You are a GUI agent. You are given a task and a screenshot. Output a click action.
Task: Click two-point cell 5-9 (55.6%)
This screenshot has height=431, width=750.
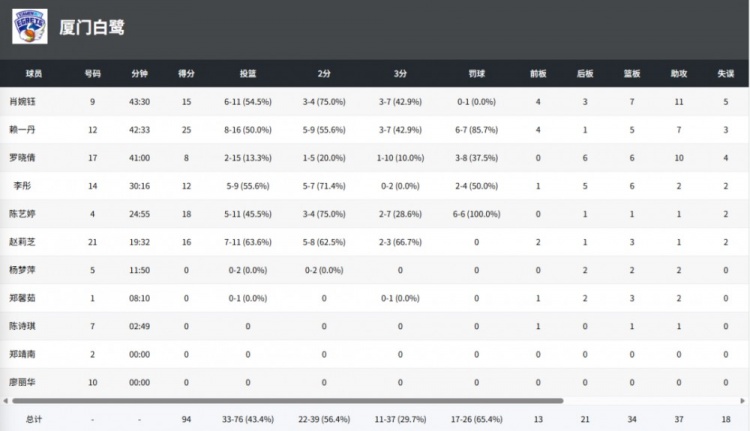(x=324, y=130)
